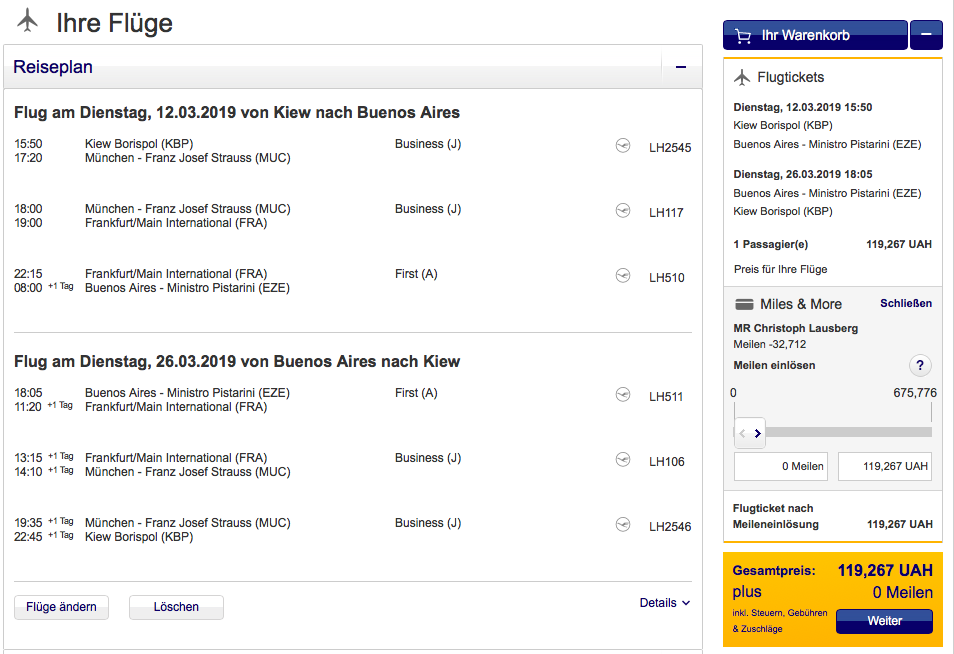Open the Miles & More help question mark
The image size is (954, 654).
pyautogui.click(x=920, y=365)
